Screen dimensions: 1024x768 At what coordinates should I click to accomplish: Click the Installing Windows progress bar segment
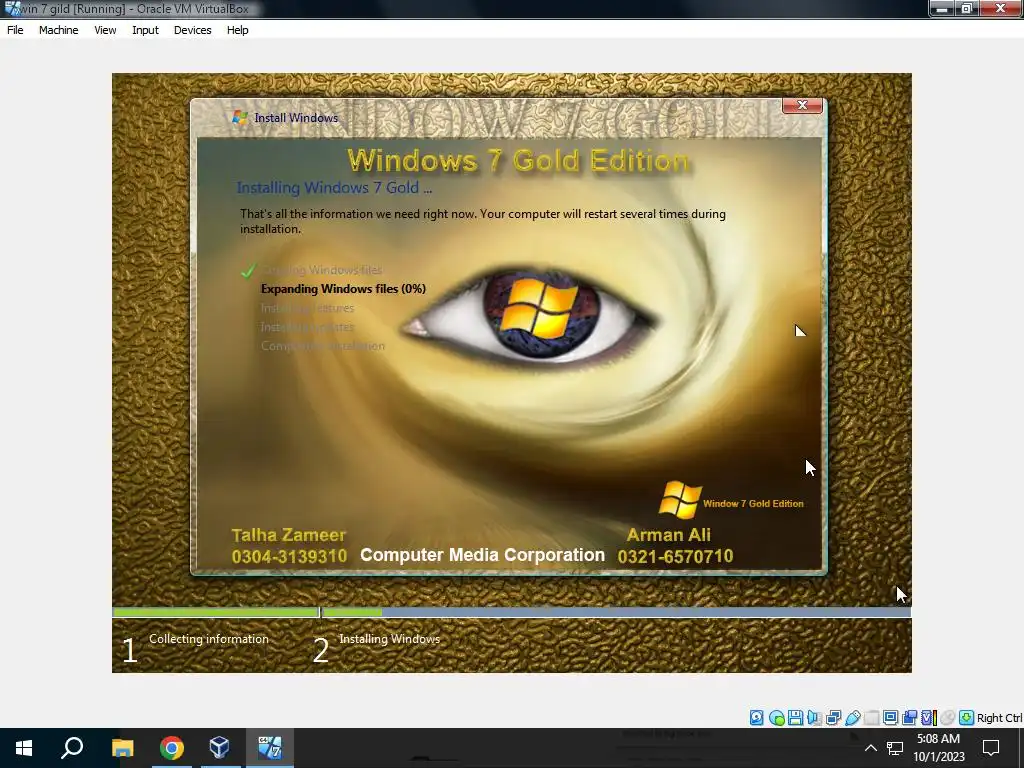(x=616, y=613)
